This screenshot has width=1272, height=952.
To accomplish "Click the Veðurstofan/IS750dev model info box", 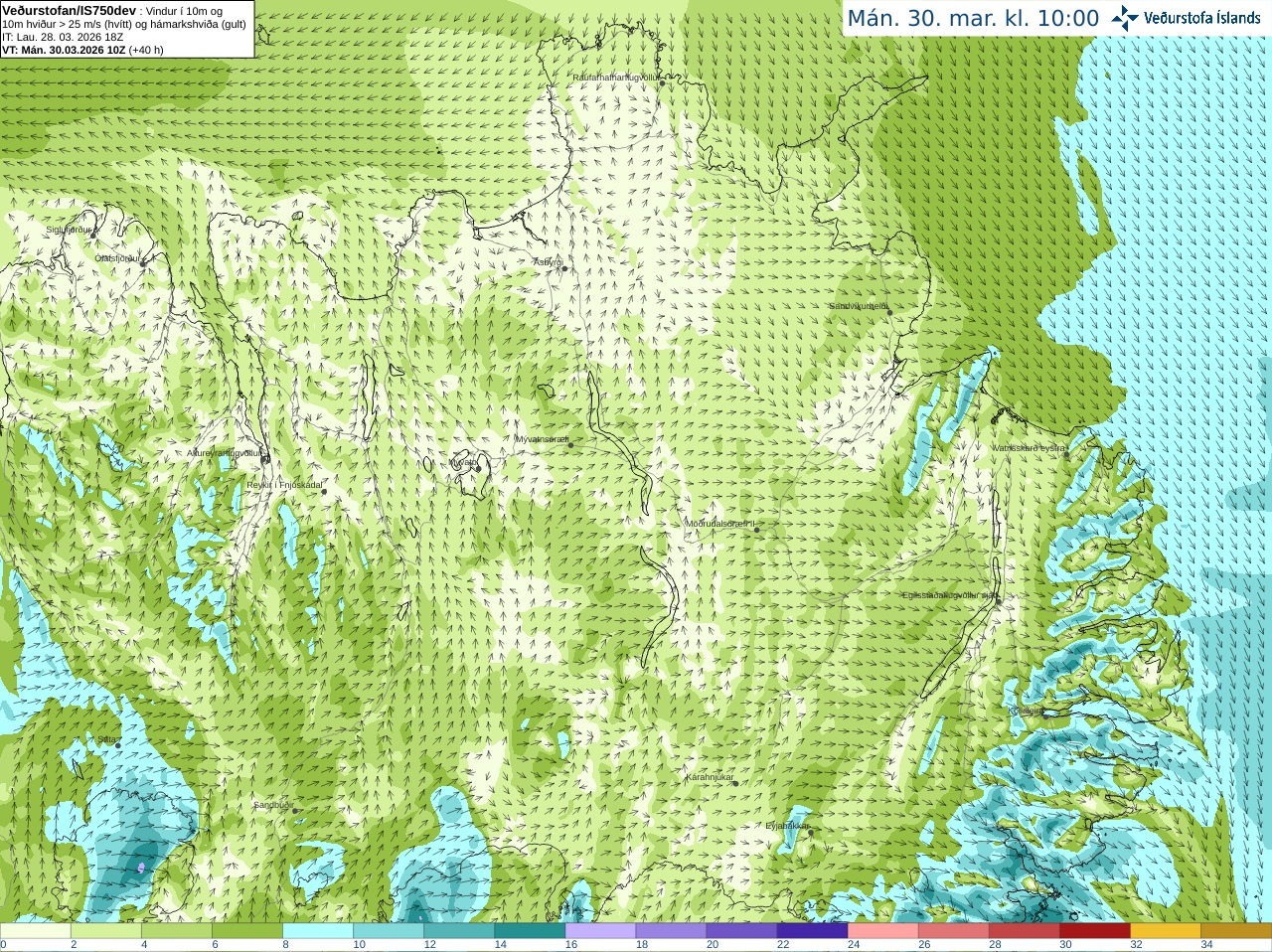I will (127, 29).
